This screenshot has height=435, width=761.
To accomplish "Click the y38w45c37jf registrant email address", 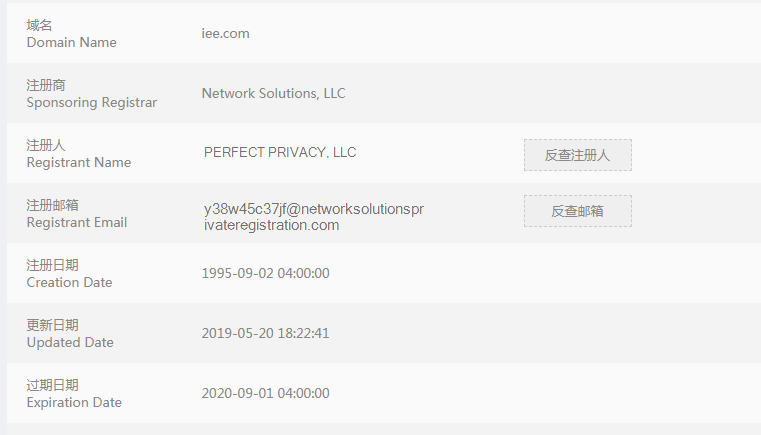I will (313, 217).
